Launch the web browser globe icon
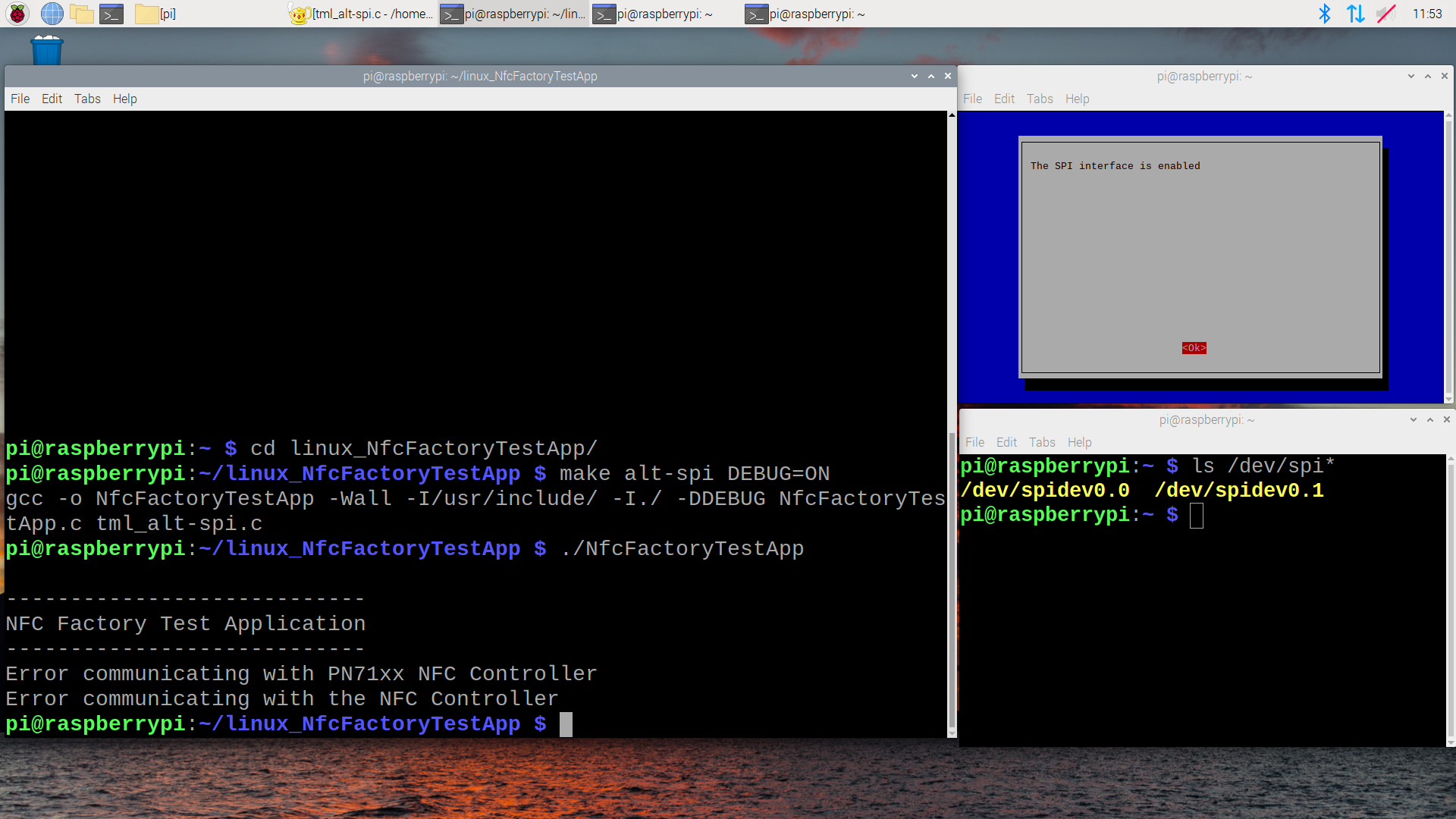This screenshot has width=1456, height=819. pyautogui.click(x=52, y=14)
